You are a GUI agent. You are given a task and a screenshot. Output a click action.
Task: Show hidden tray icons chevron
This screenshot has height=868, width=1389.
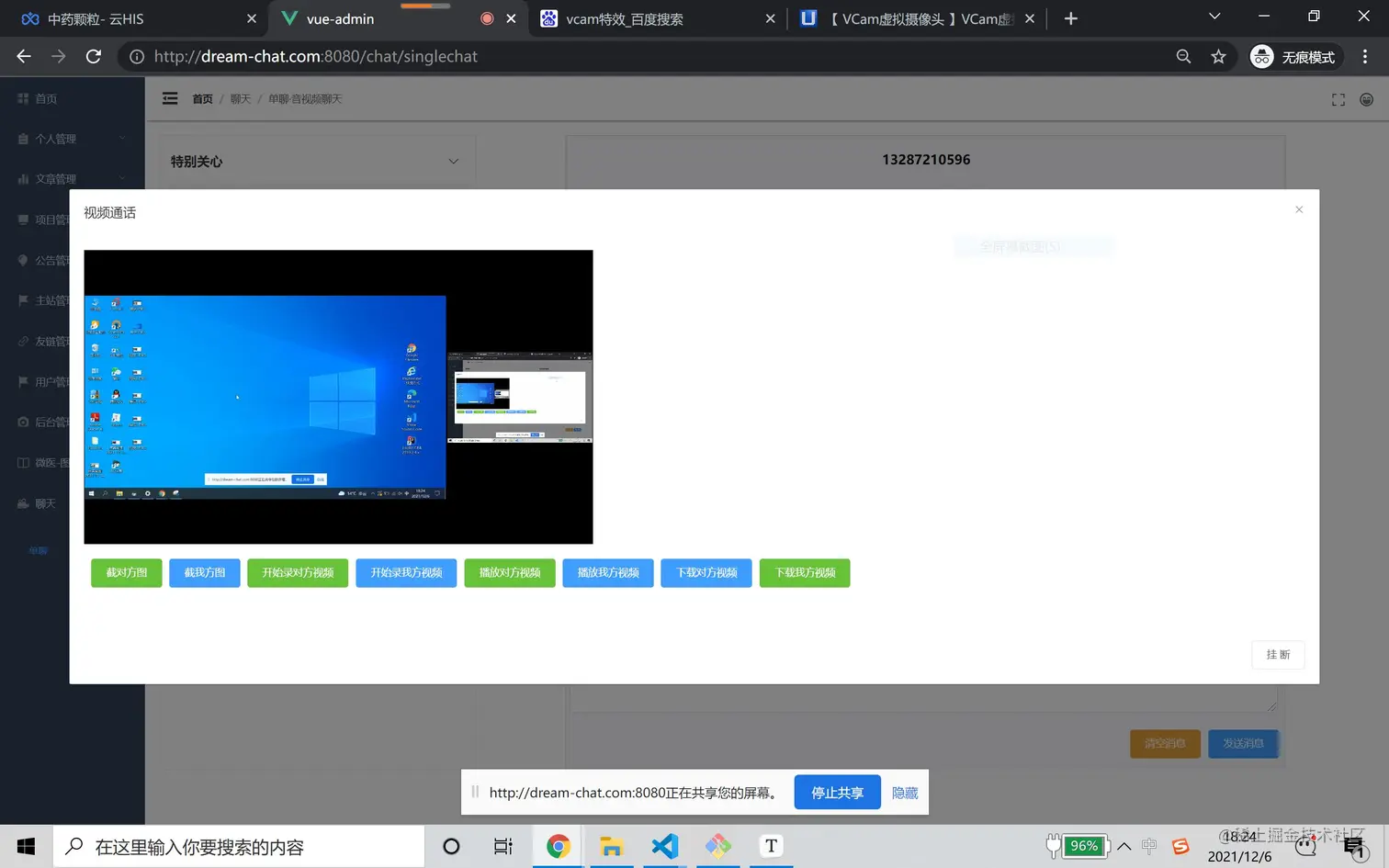point(1124,846)
